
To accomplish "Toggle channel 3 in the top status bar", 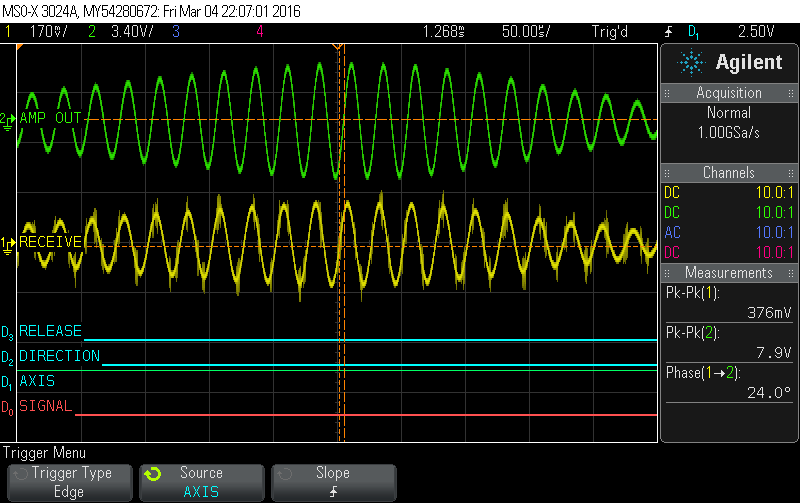I will (175, 31).
